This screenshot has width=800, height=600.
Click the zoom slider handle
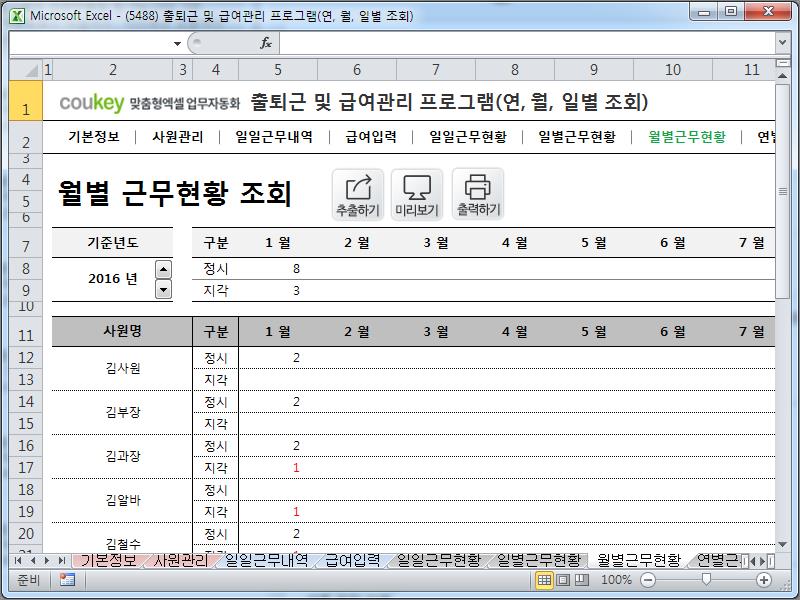pos(706,579)
